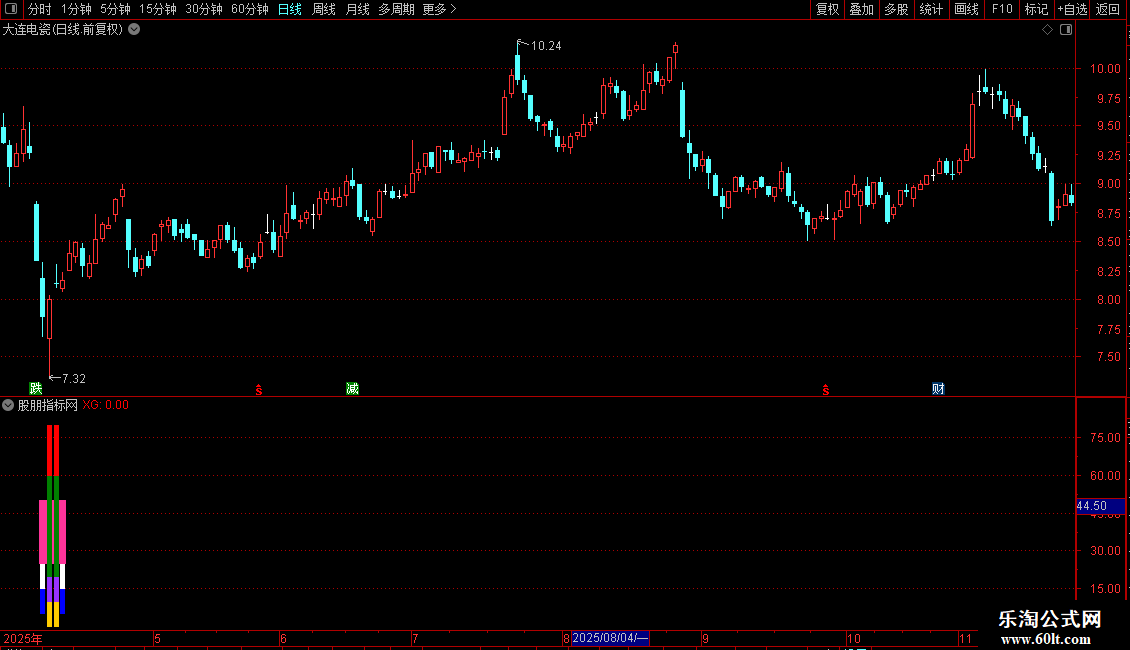Click the blue 财 marker
This screenshot has width=1130, height=650.
[x=938, y=389]
